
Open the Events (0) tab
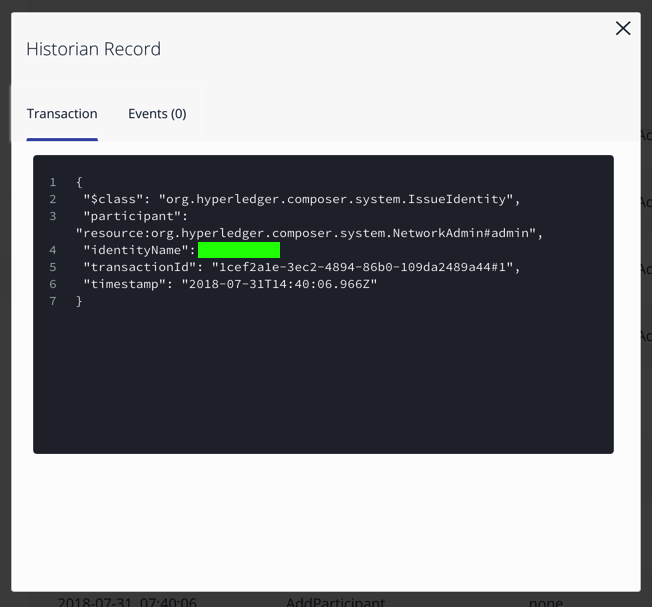[157, 114]
